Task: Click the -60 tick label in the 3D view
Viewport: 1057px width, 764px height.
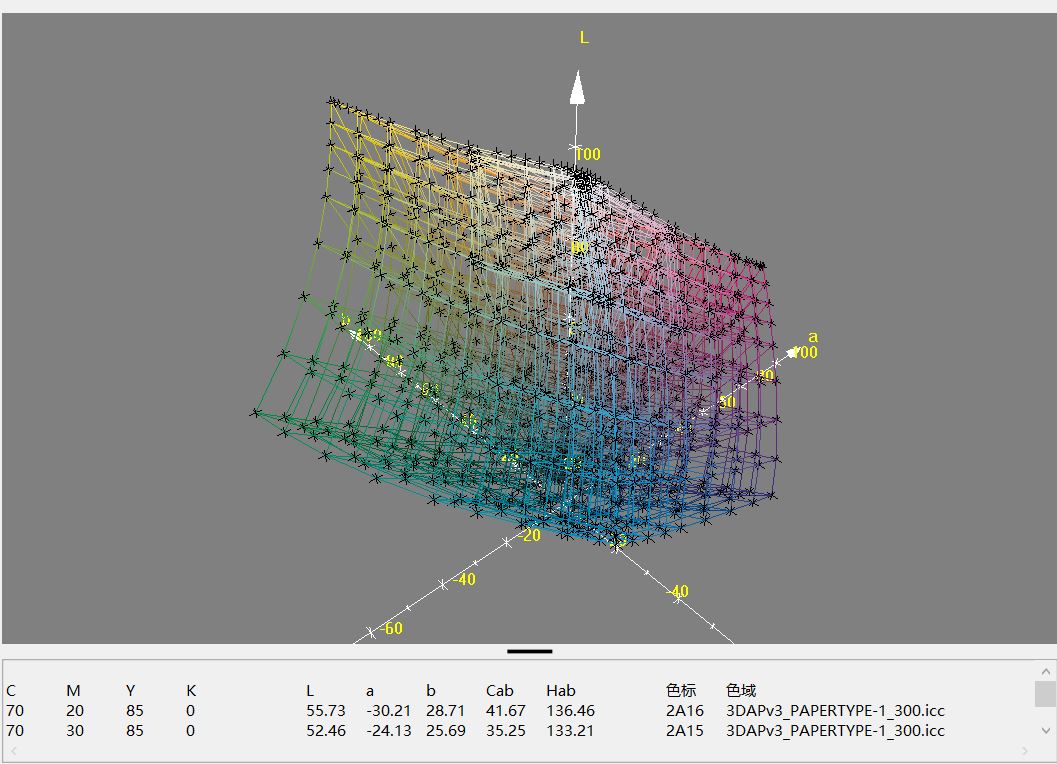Action: tap(392, 628)
